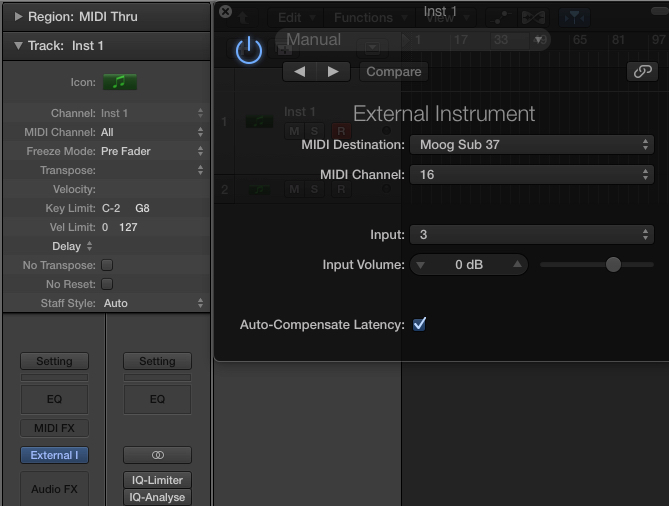The image size is (669, 506).
Task: Go to previous preset with left arrow
Action: point(299,72)
